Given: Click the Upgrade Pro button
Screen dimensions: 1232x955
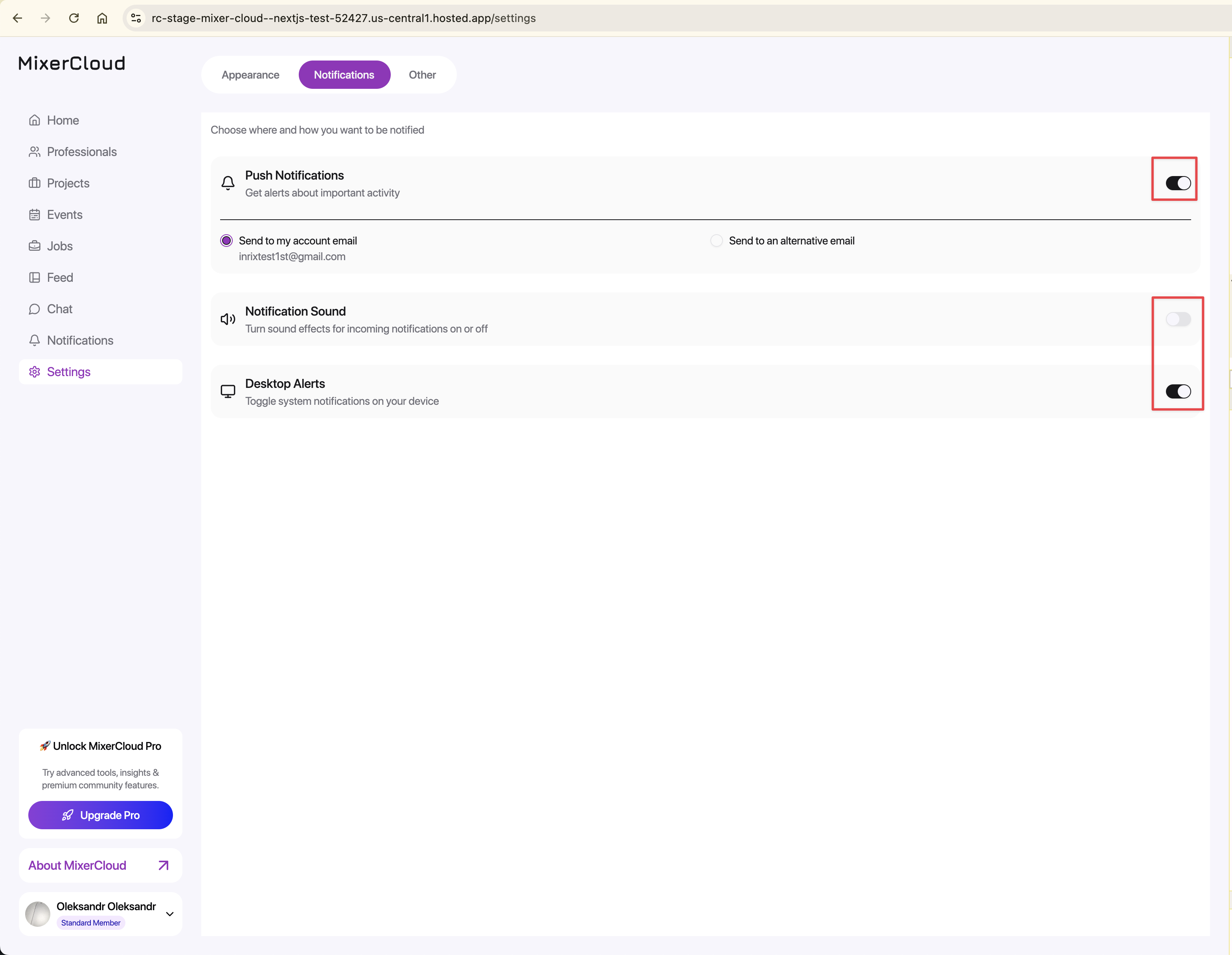Looking at the screenshot, I should (x=100, y=815).
